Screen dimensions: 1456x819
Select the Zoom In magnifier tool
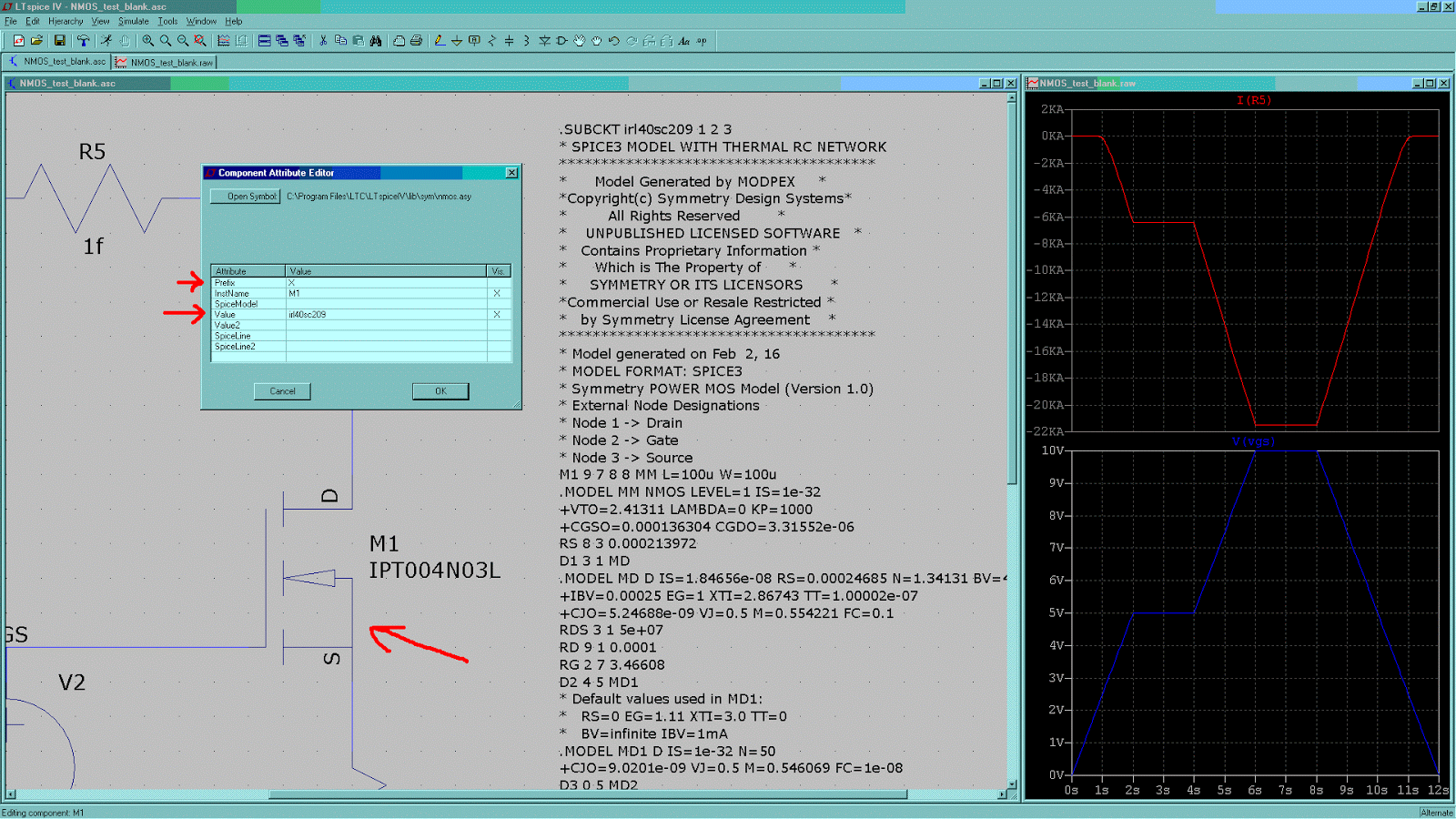click(x=147, y=41)
